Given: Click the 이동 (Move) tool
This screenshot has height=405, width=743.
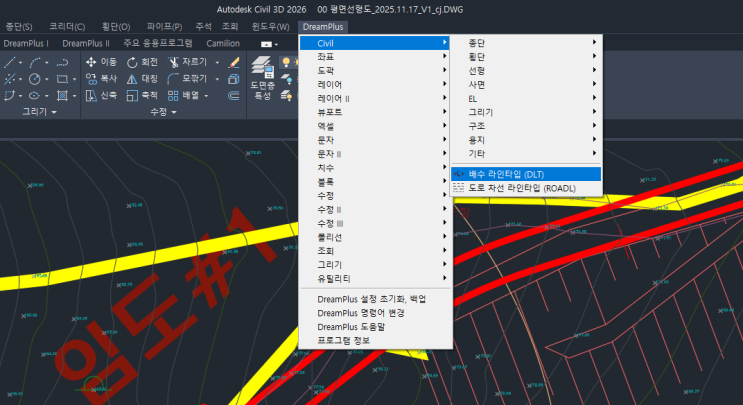Looking at the screenshot, I should coord(101,62).
